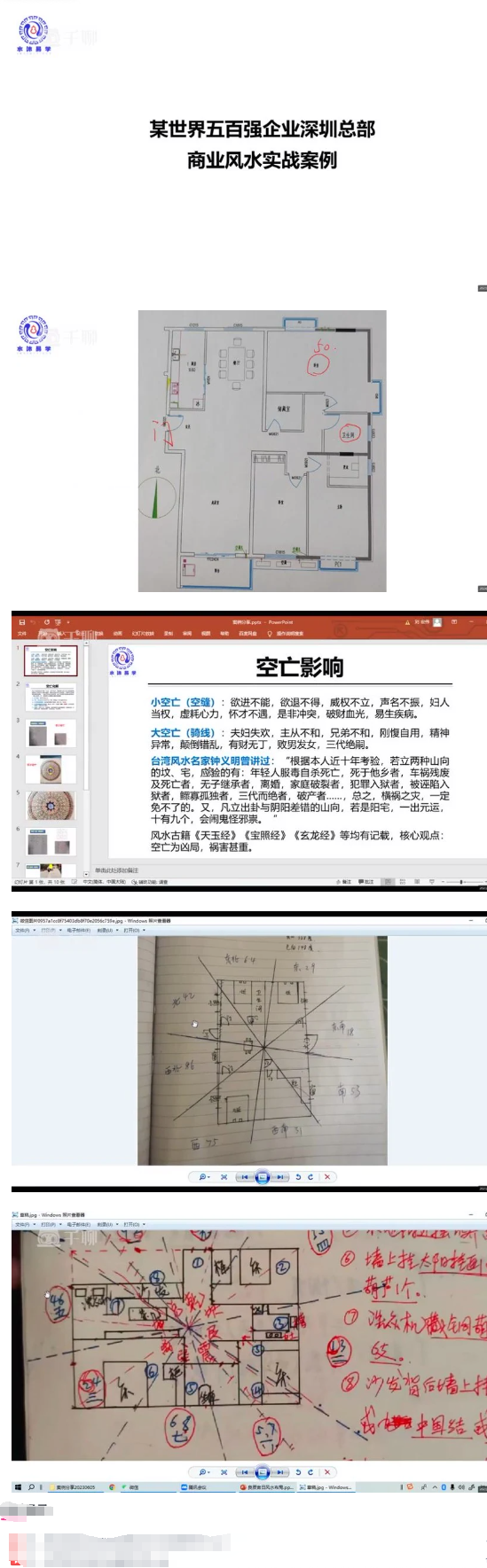Switch to the 视图 ribbon tab

[206, 634]
